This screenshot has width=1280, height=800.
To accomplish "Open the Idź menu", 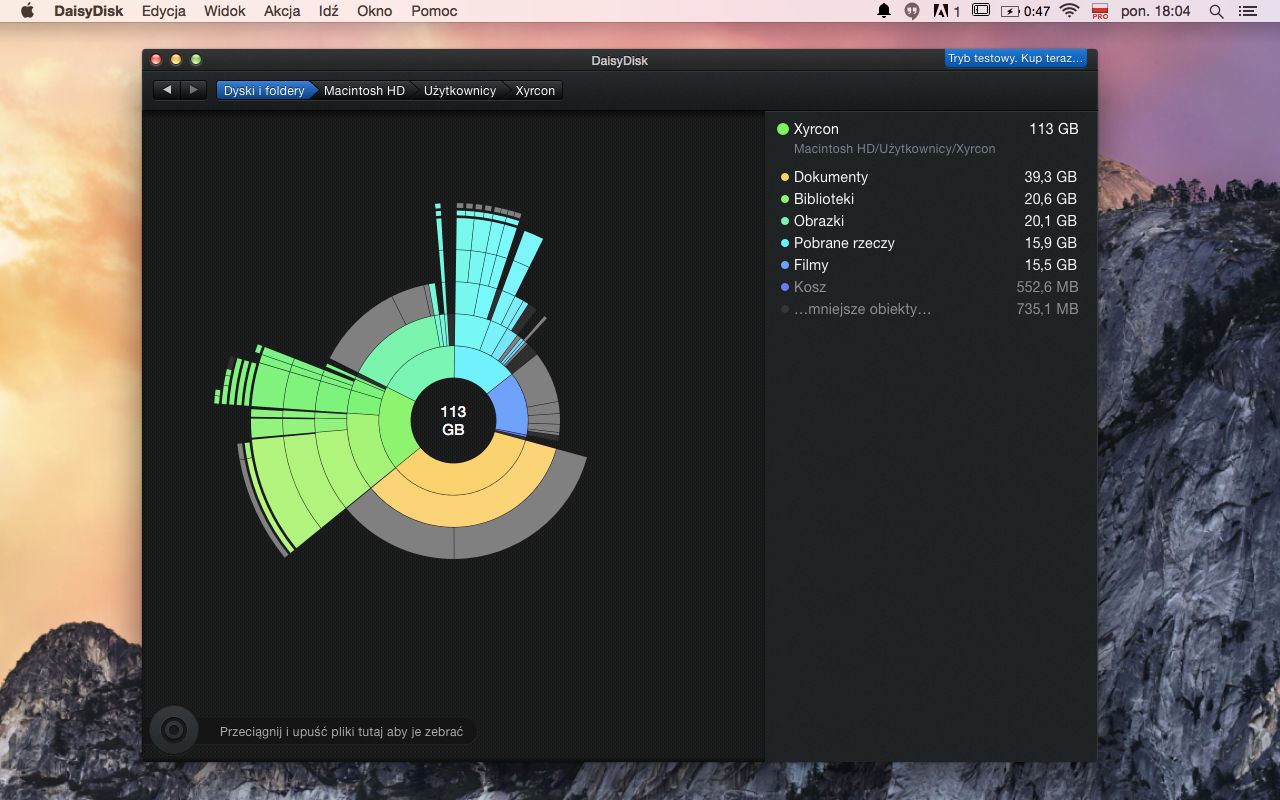I will coord(329,11).
